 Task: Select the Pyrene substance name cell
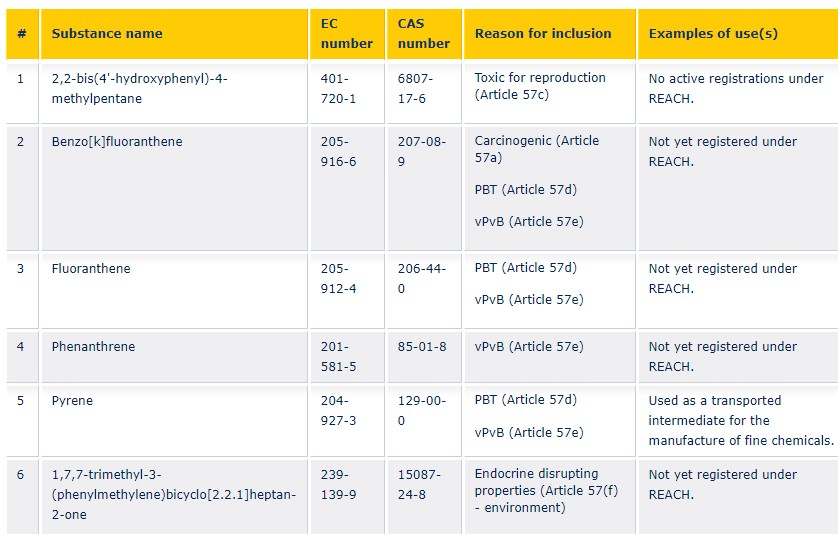pos(72,401)
